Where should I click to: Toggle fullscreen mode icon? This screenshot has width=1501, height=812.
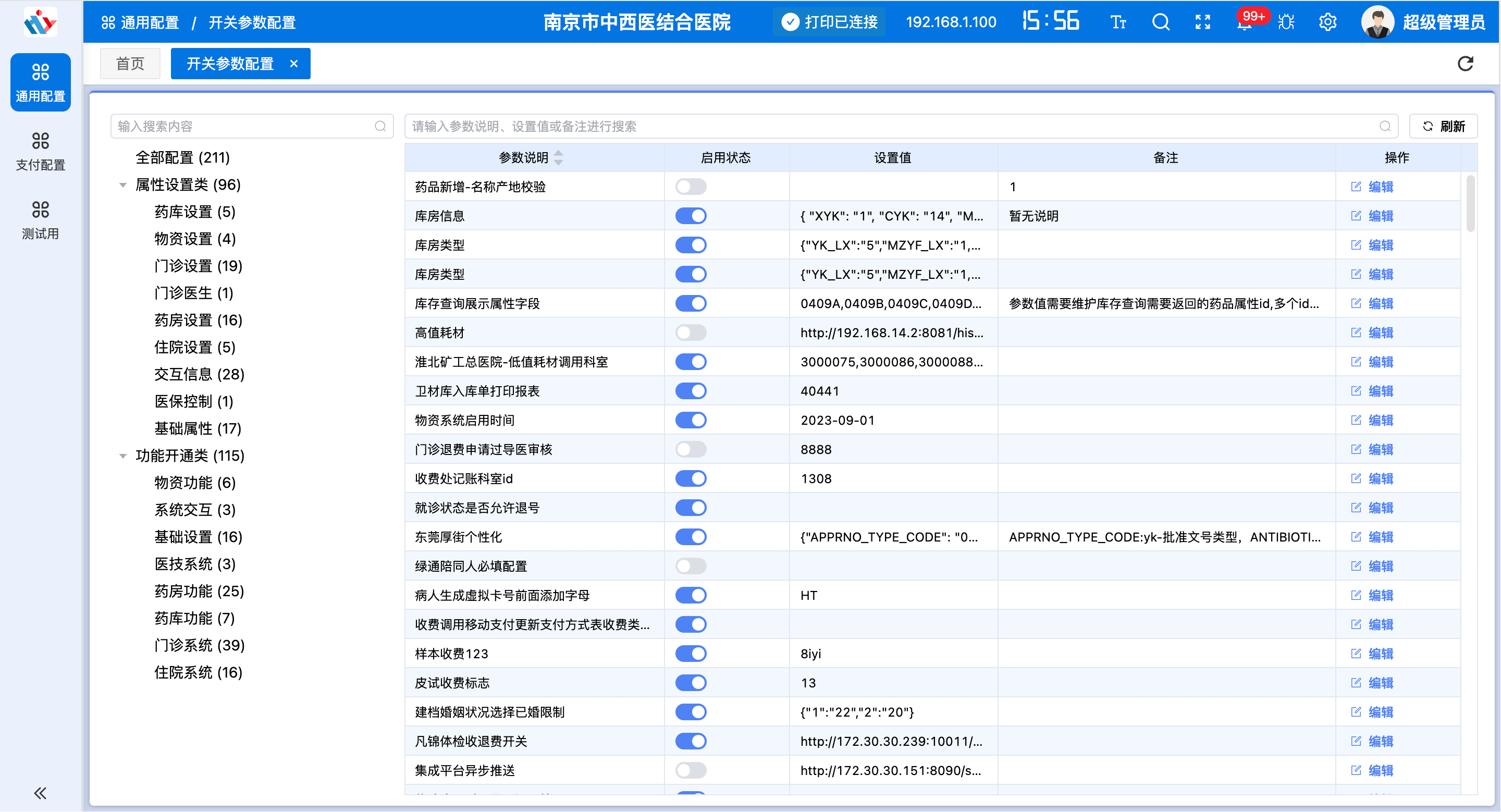1203,22
